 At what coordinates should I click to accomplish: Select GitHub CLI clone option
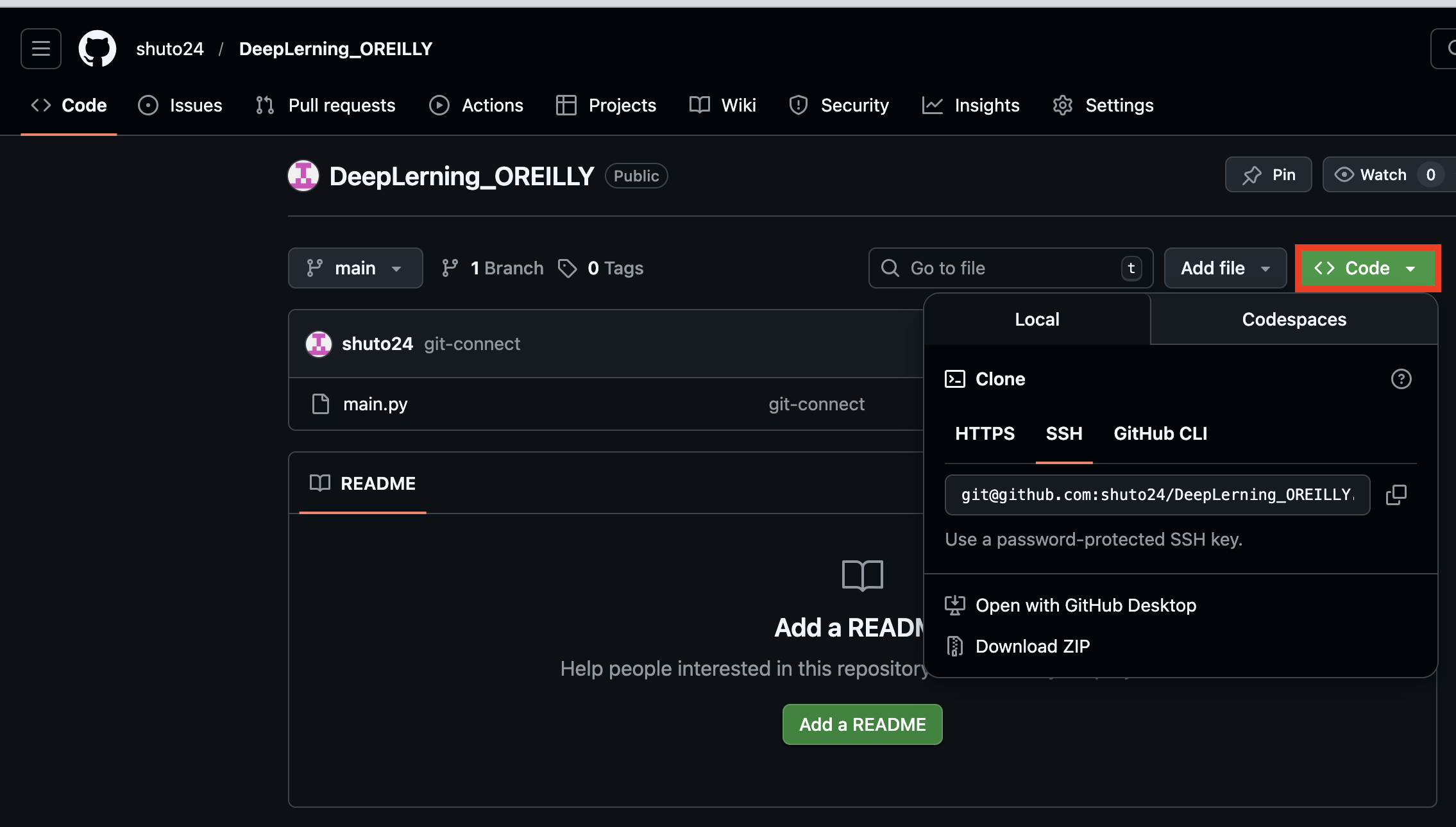click(1160, 433)
